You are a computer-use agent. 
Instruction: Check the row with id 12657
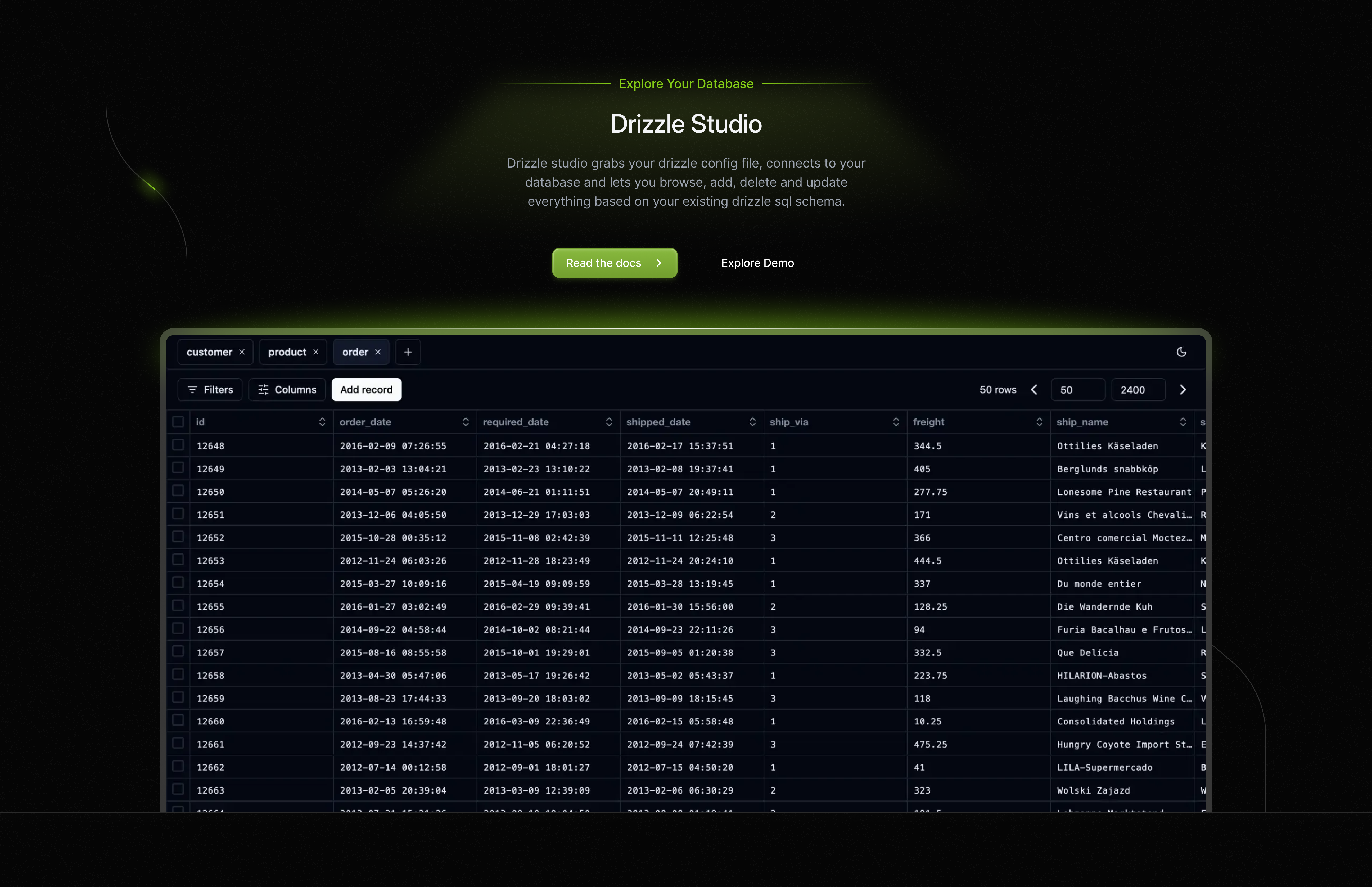pos(178,651)
